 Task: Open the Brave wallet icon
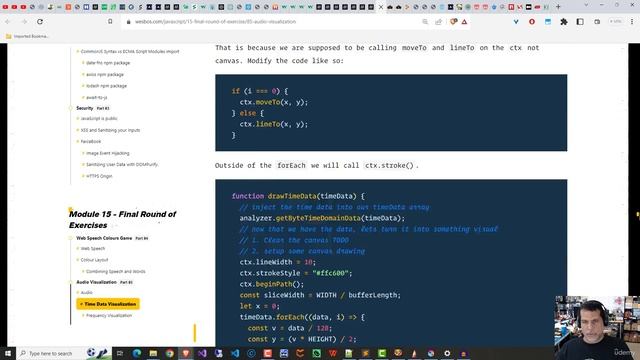tap(597, 22)
